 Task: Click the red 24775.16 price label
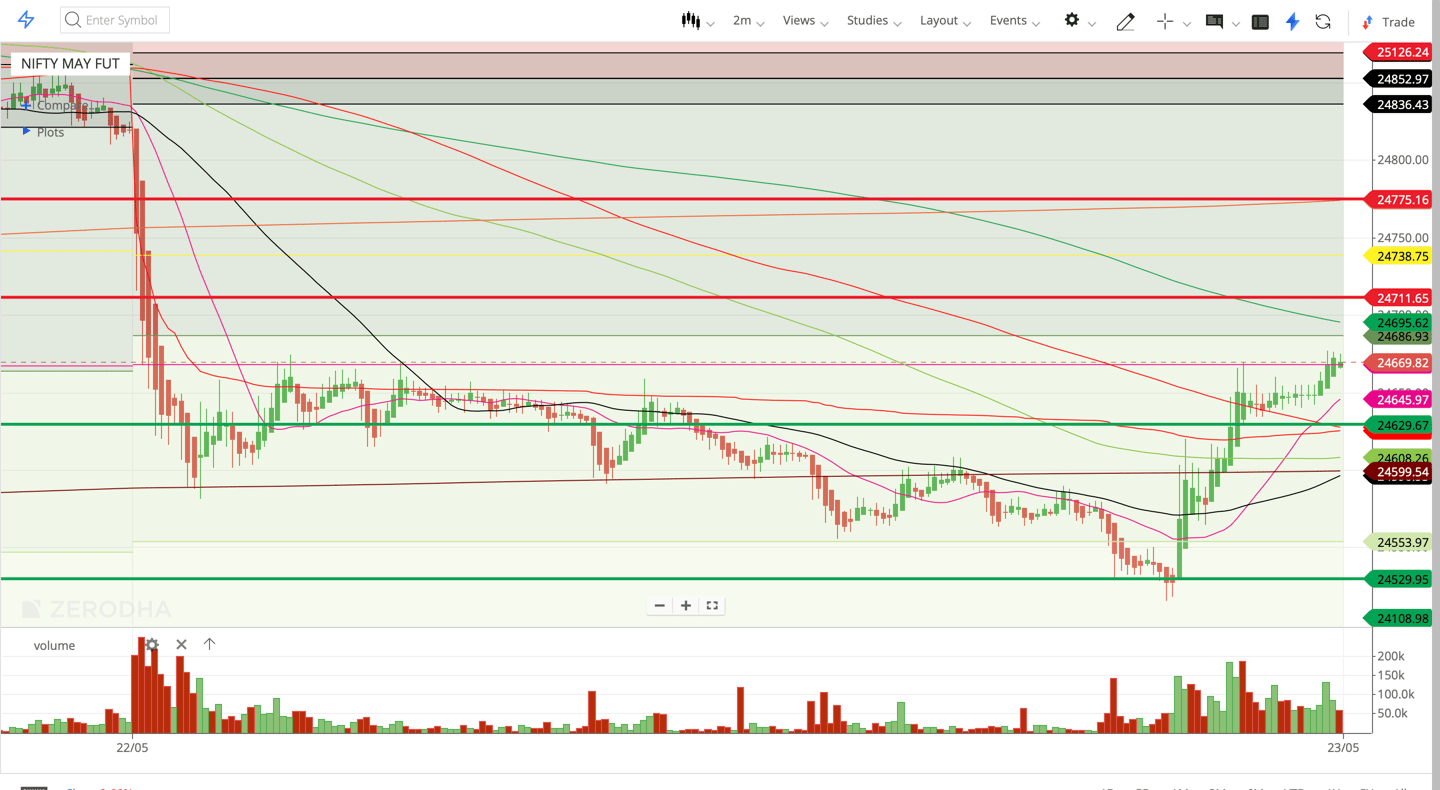coord(1398,200)
